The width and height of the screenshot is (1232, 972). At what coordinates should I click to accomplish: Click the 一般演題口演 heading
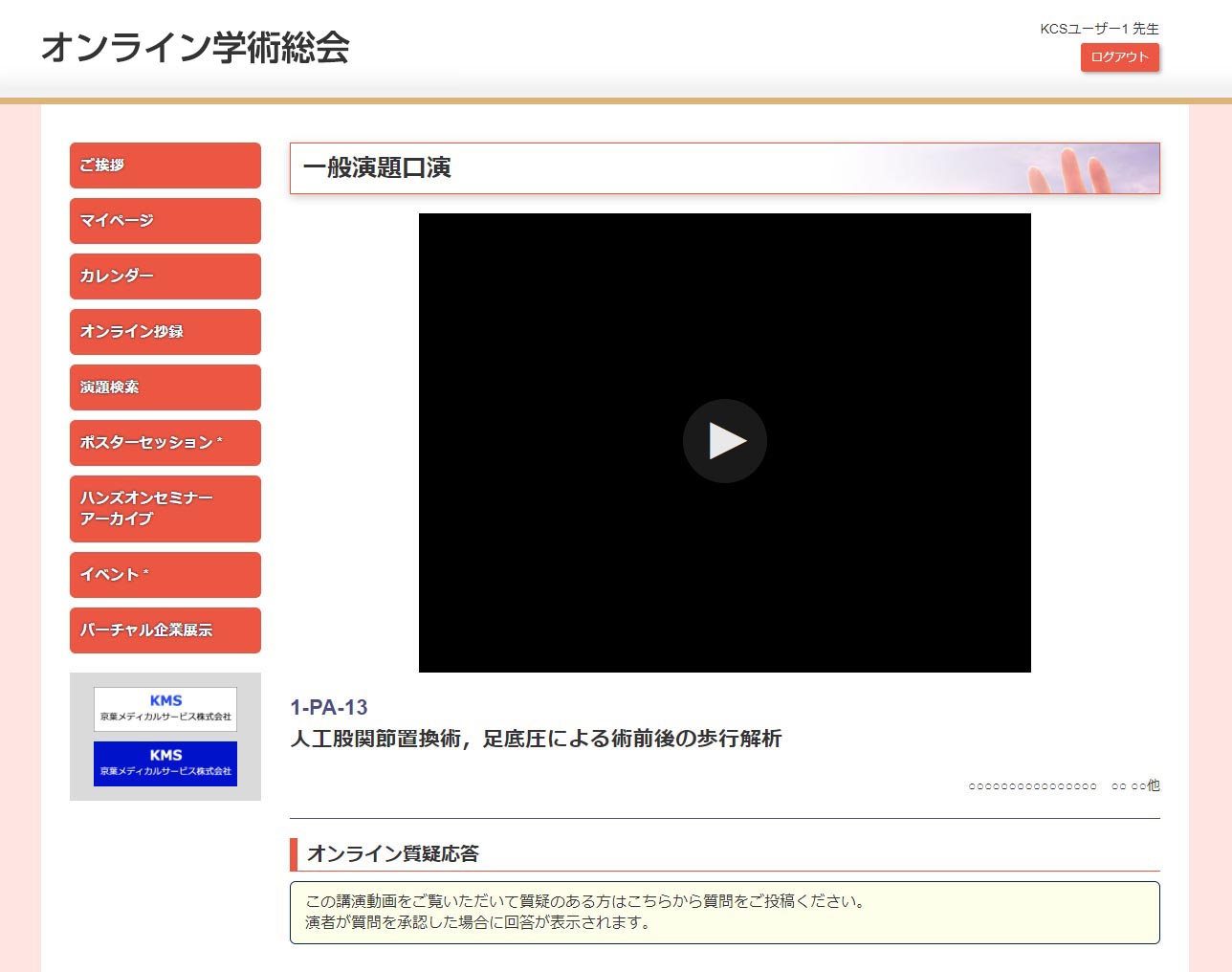(x=377, y=168)
